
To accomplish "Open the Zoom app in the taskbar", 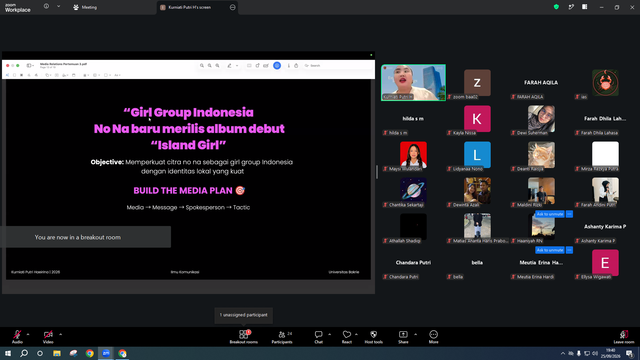I will (x=106, y=353).
